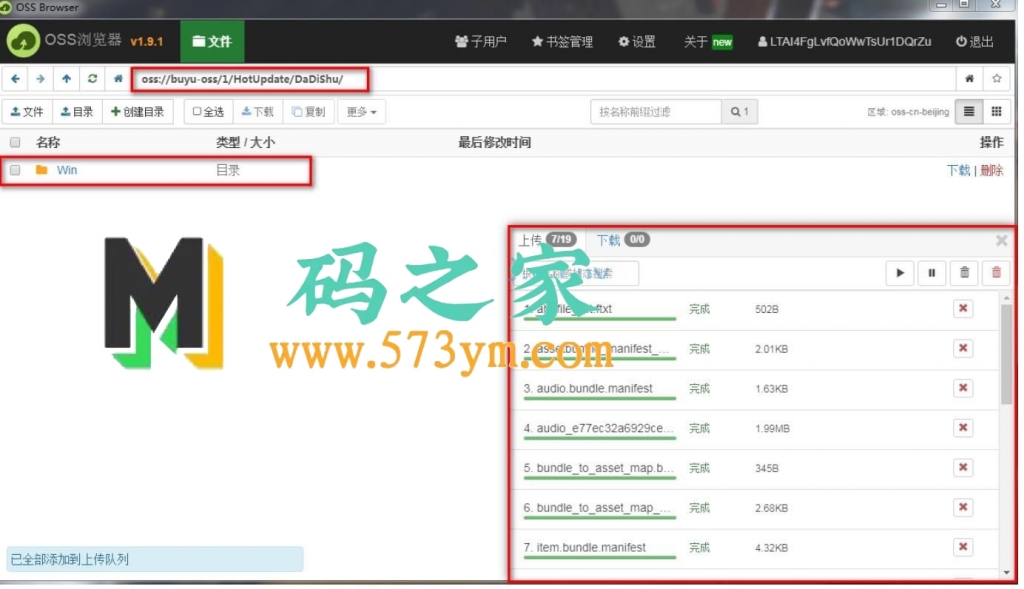Expand the 更多 dropdown

point(362,112)
